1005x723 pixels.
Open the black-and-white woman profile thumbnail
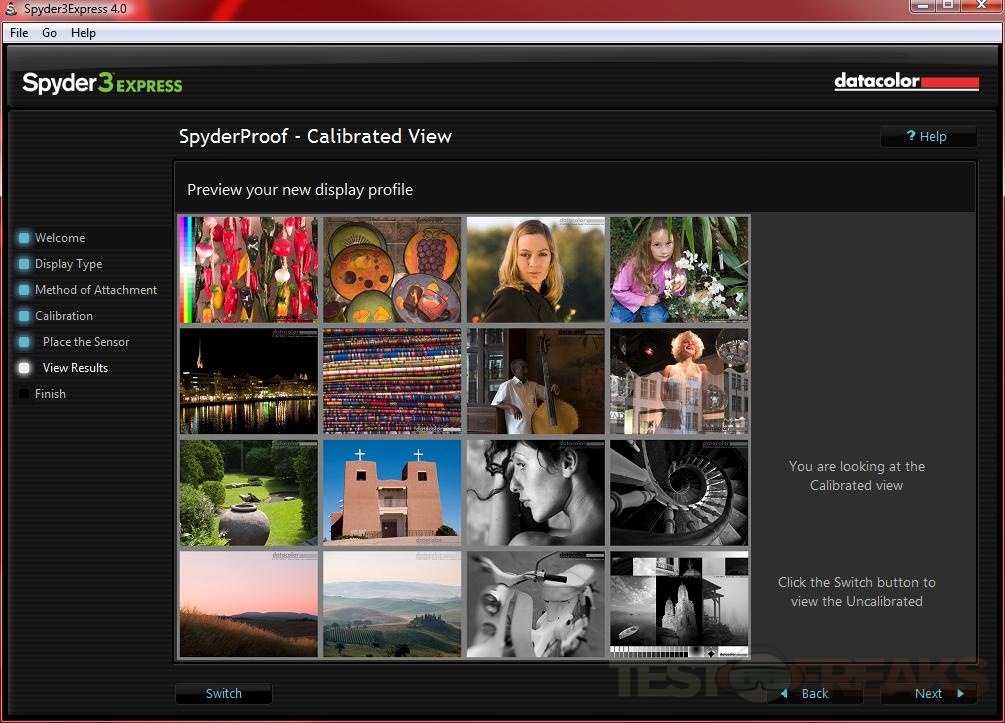point(536,493)
